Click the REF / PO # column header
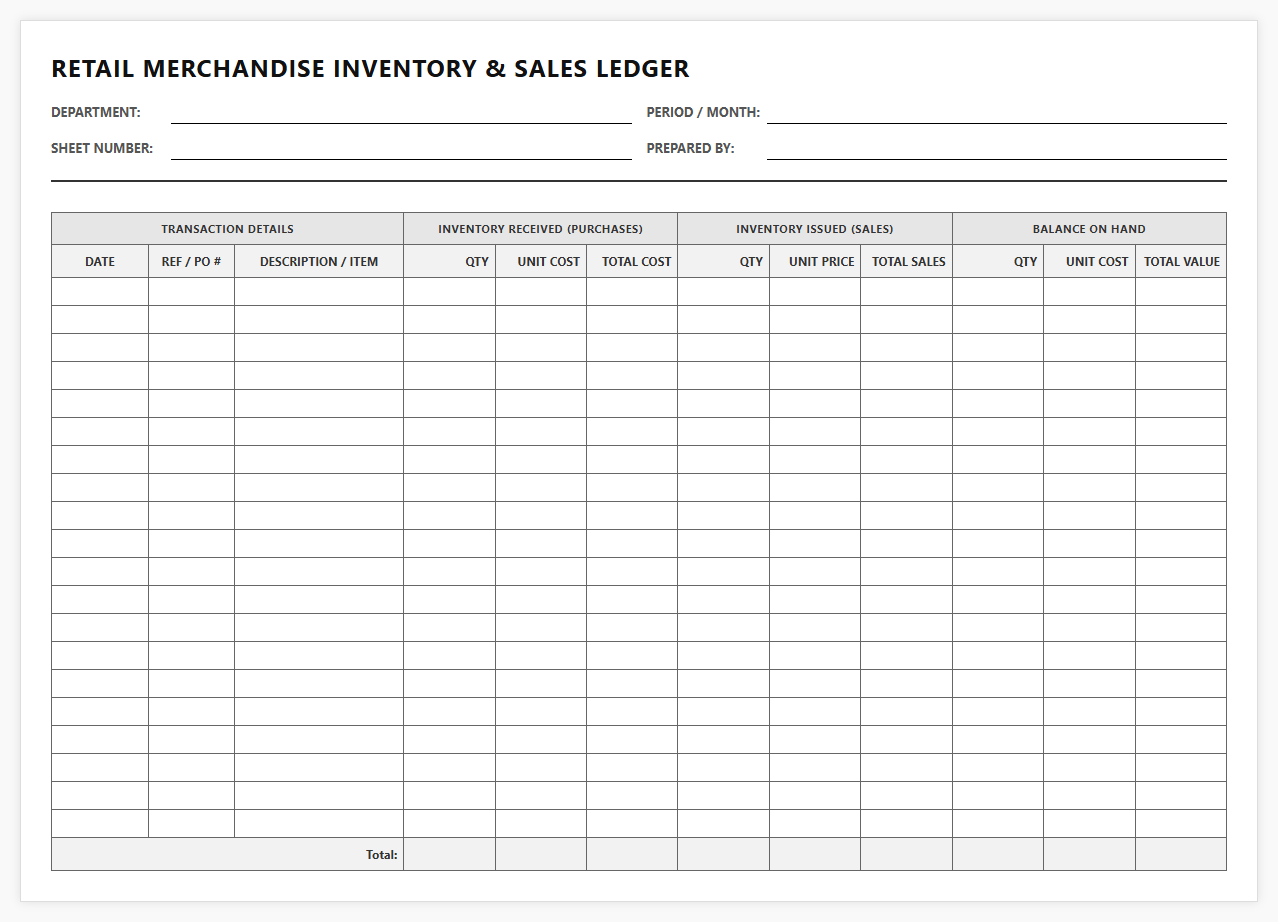1278x922 pixels. [192, 262]
